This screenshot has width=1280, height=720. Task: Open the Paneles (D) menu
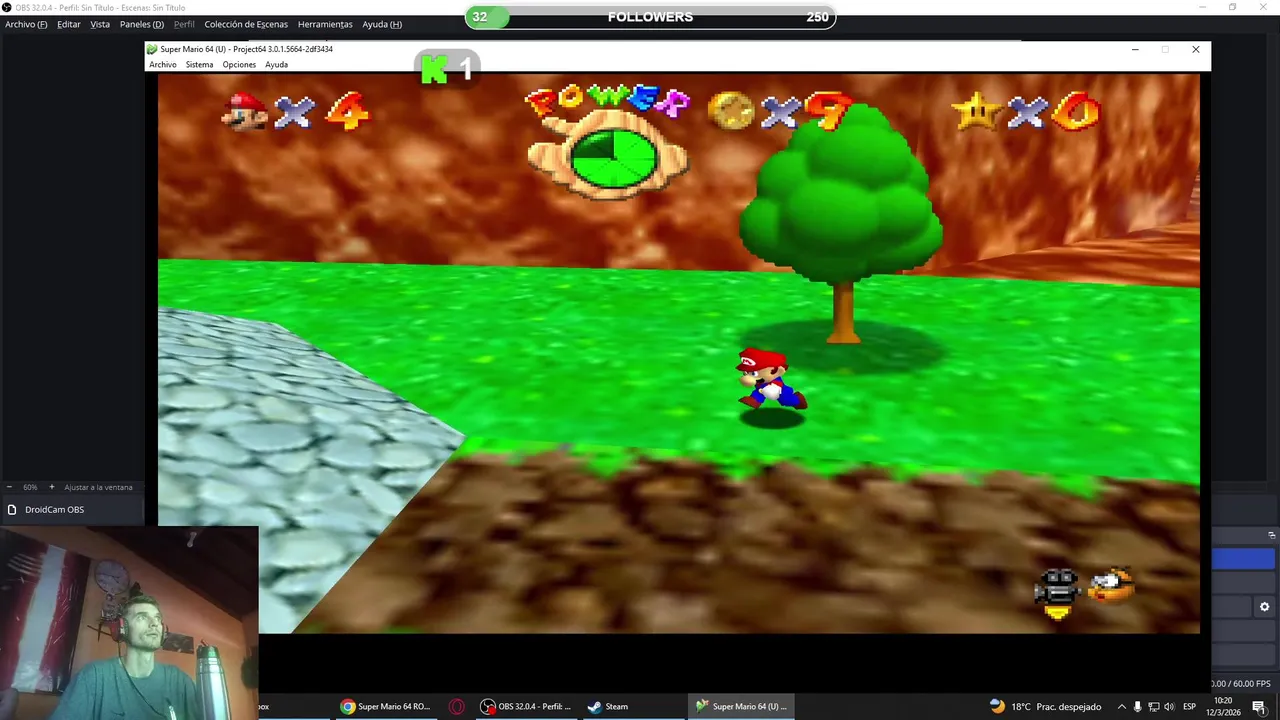click(142, 24)
